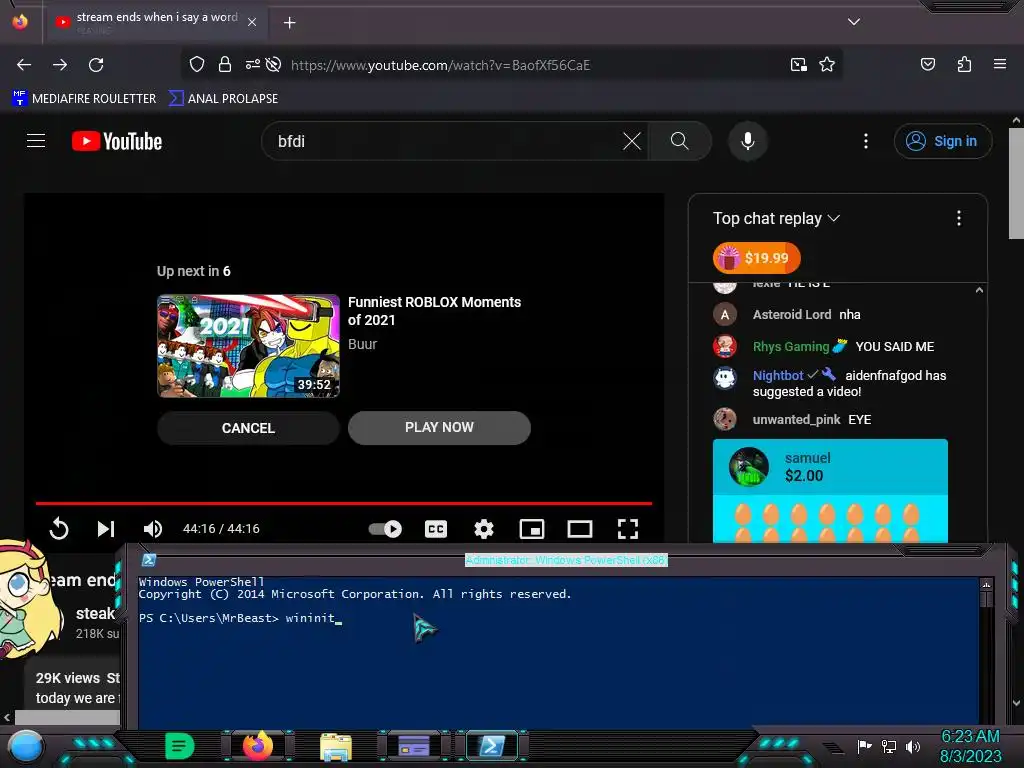Search with your voice microphone
The image size is (1024, 768).
click(x=748, y=141)
